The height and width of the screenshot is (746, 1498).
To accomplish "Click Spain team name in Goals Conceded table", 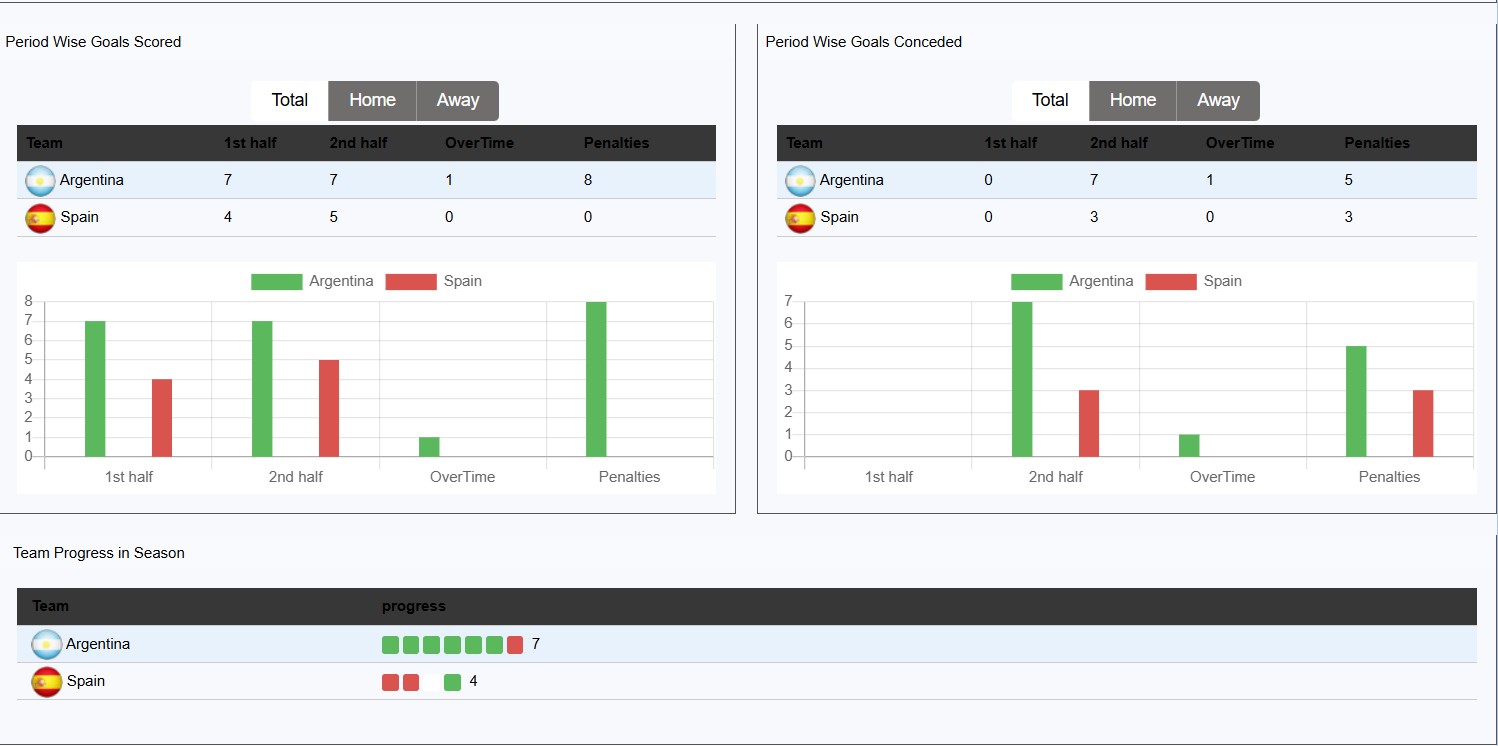I will pos(839,217).
